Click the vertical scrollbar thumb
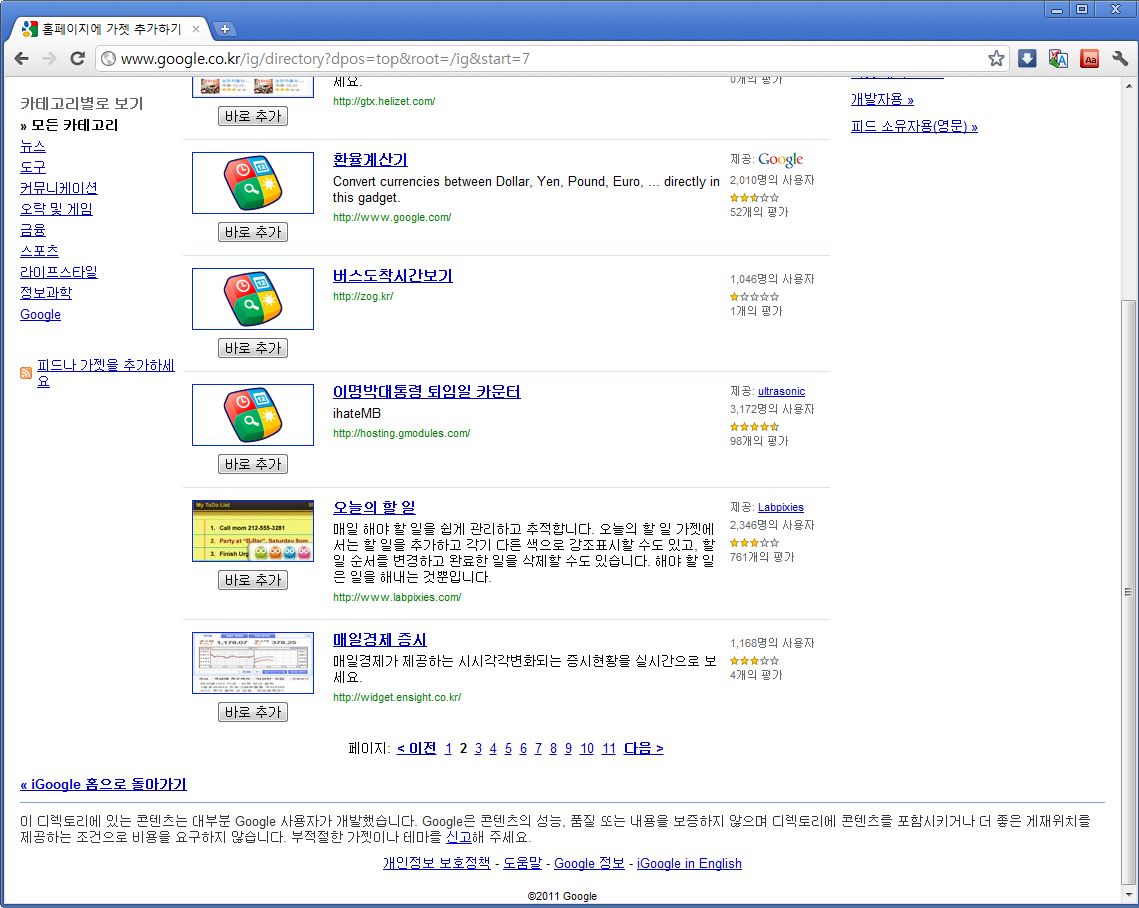1139x908 pixels. 1129,592
